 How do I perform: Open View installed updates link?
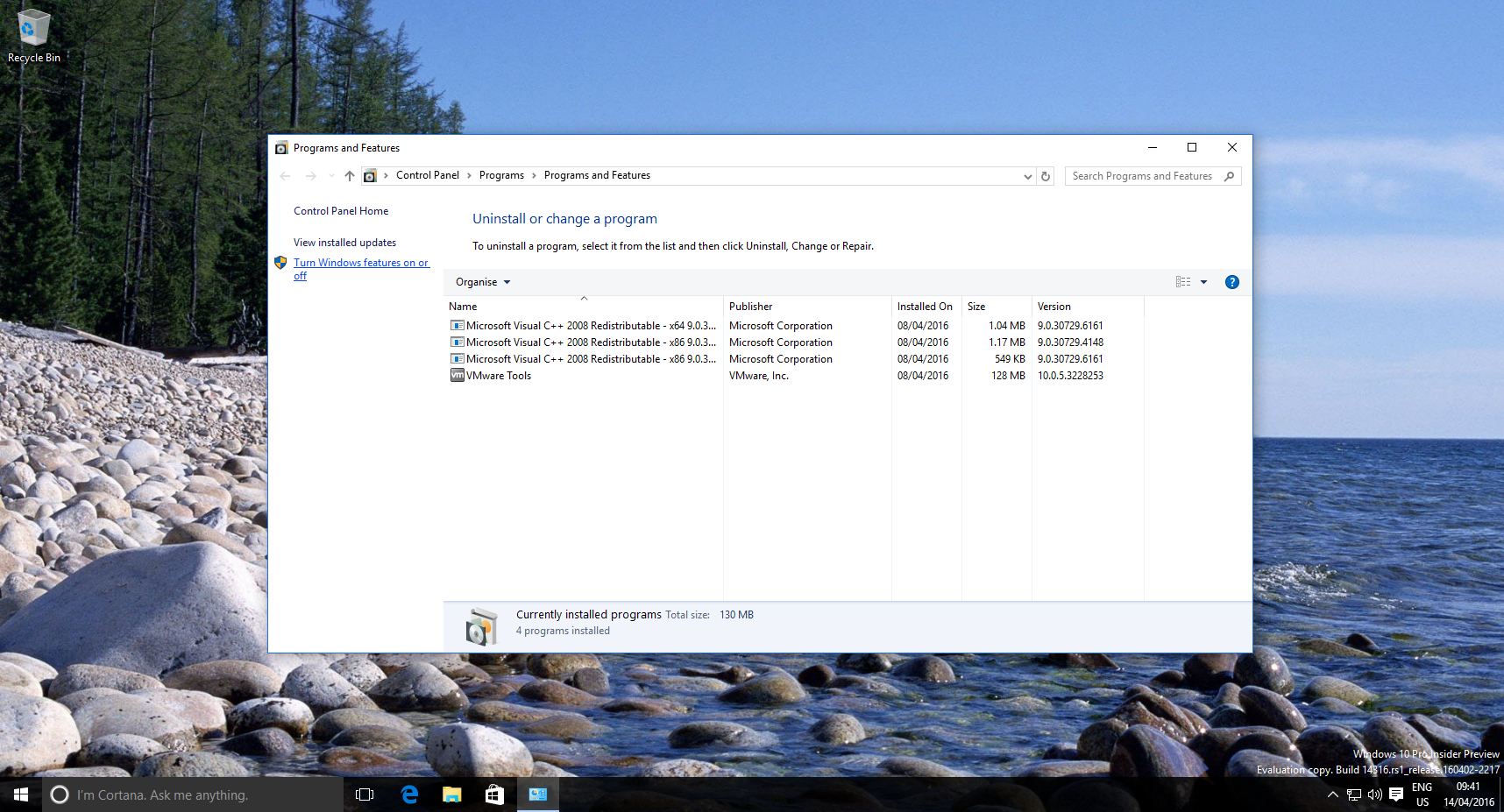[344, 243]
